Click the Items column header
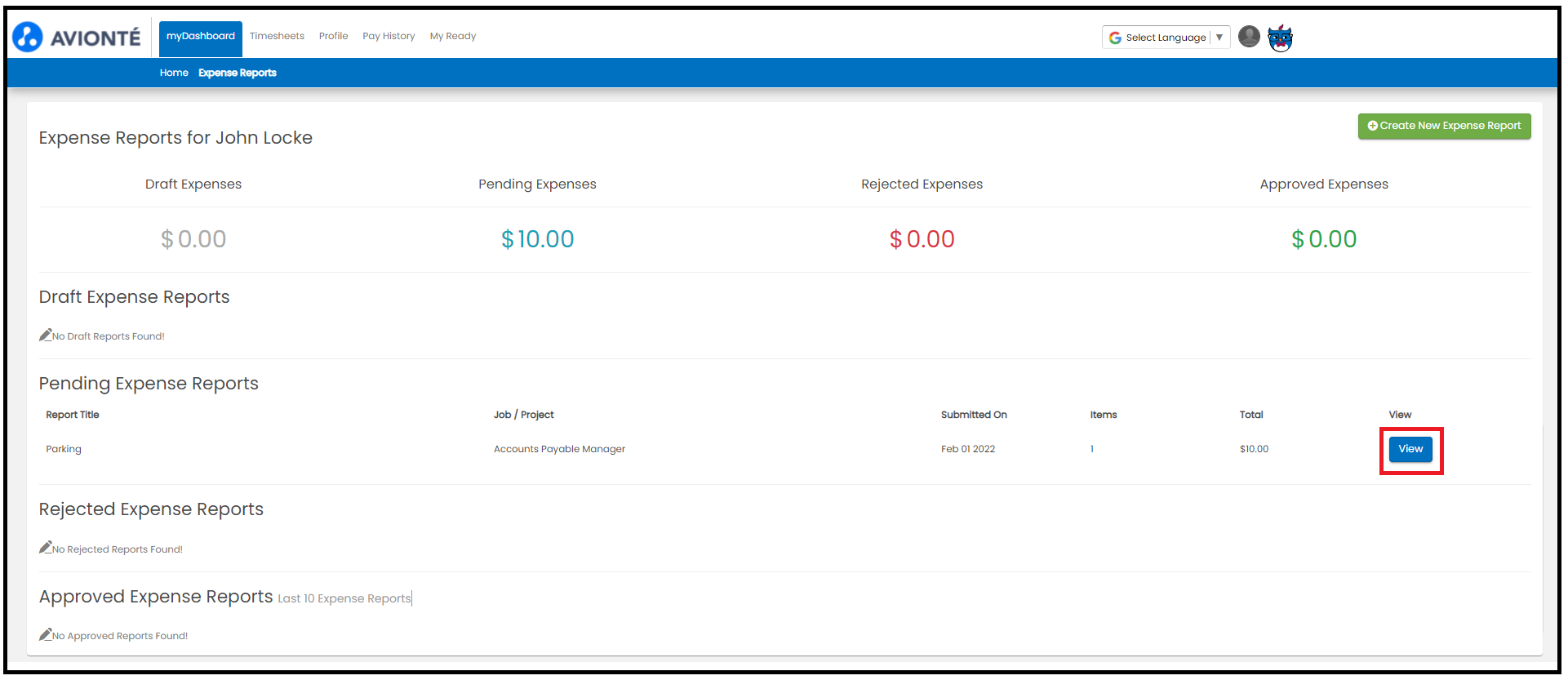The width and height of the screenshot is (1568, 680). point(1104,415)
